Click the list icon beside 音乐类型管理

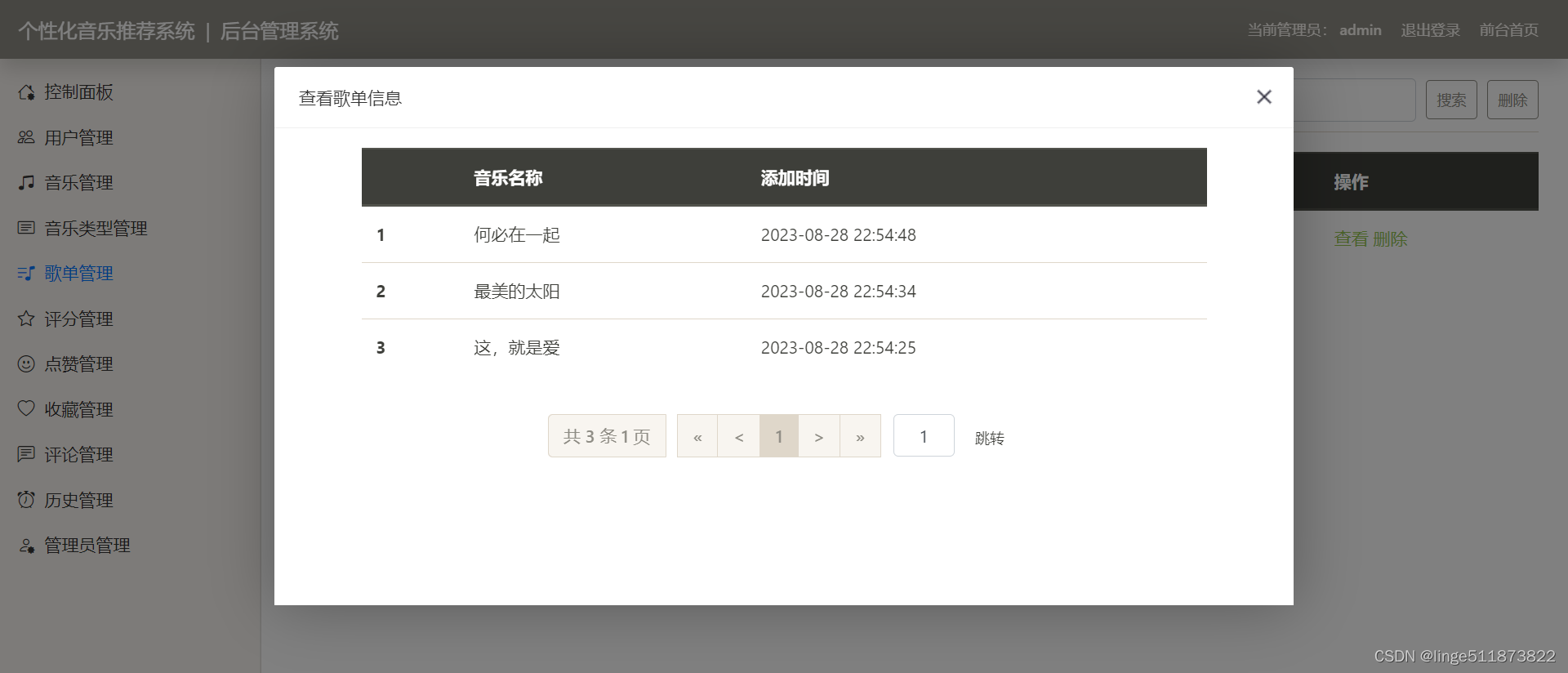[x=26, y=228]
